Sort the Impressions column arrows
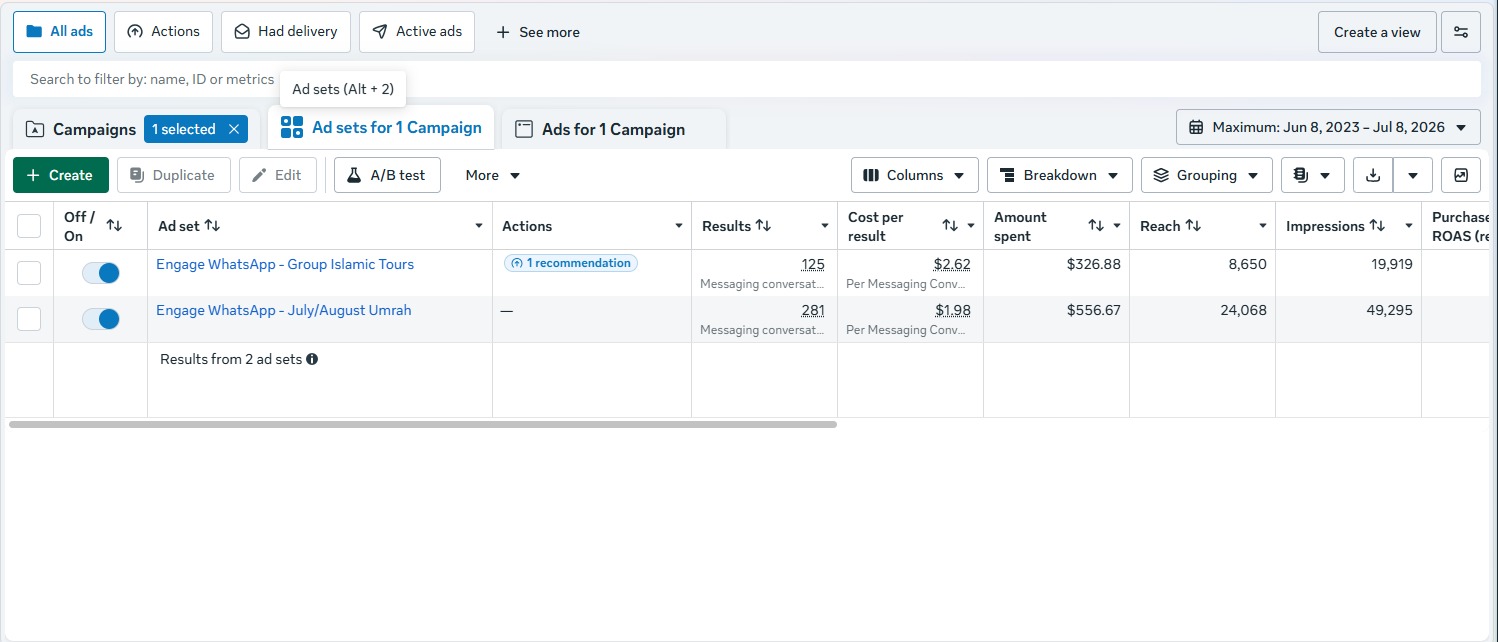 (x=1377, y=226)
